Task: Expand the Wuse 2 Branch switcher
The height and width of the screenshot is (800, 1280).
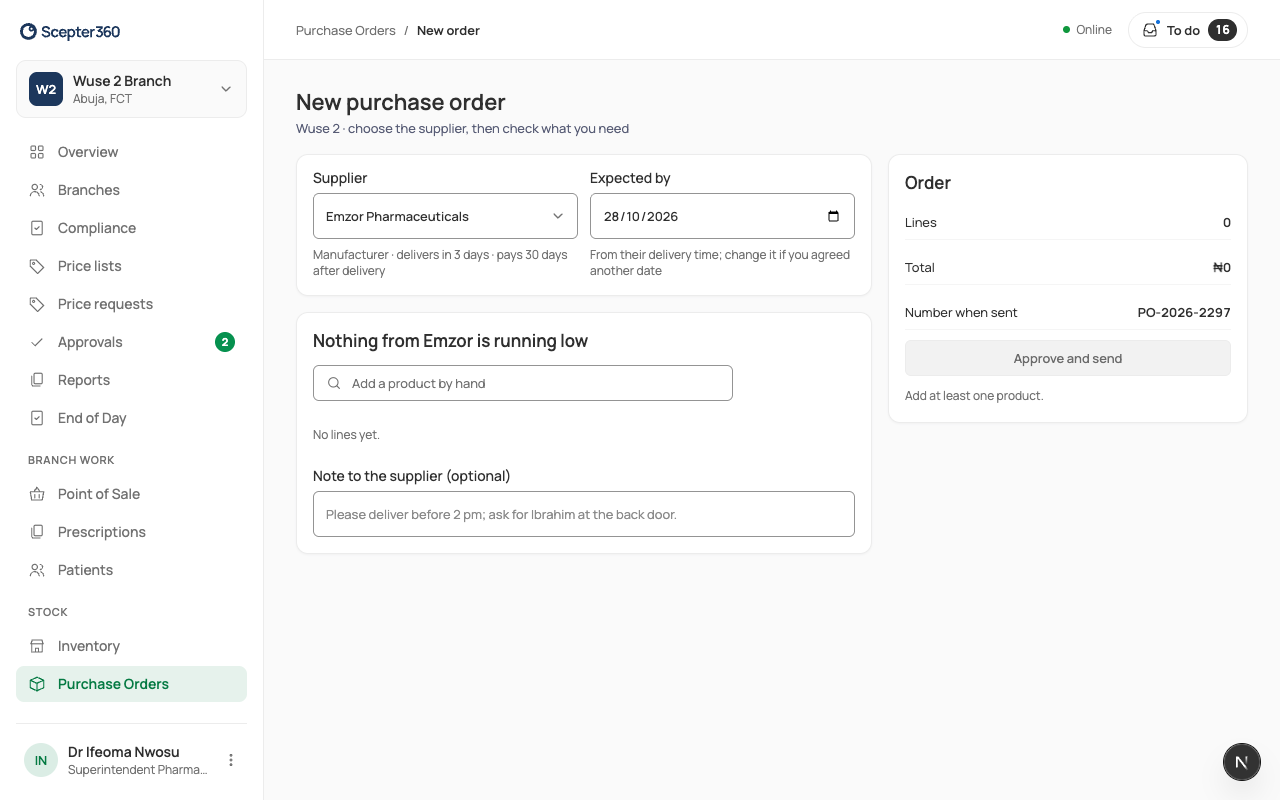Action: click(131, 89)
